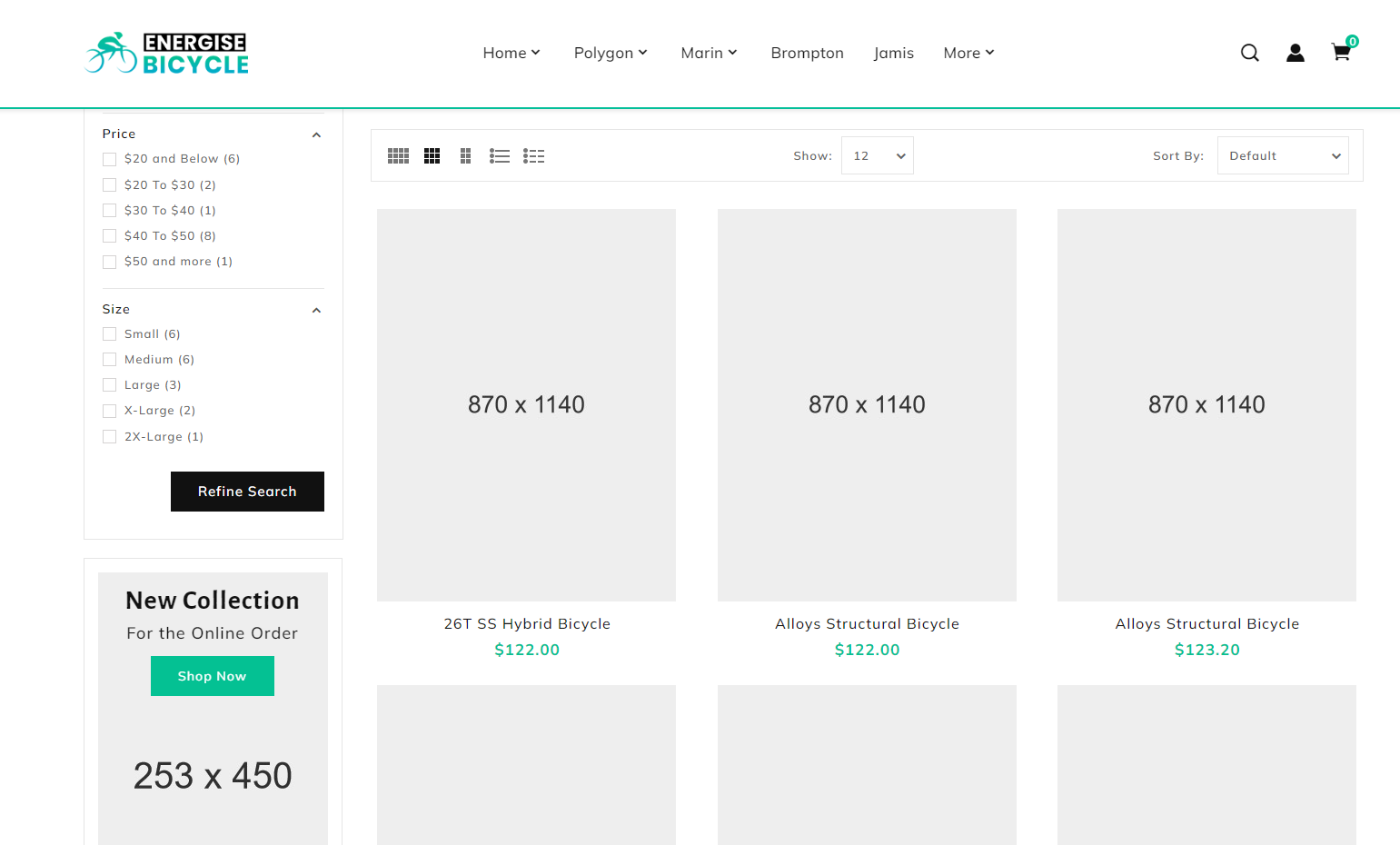This screenshot has width=1400, height=845.
Task: Switch to the solid-line list view
Action: point(499,156)
